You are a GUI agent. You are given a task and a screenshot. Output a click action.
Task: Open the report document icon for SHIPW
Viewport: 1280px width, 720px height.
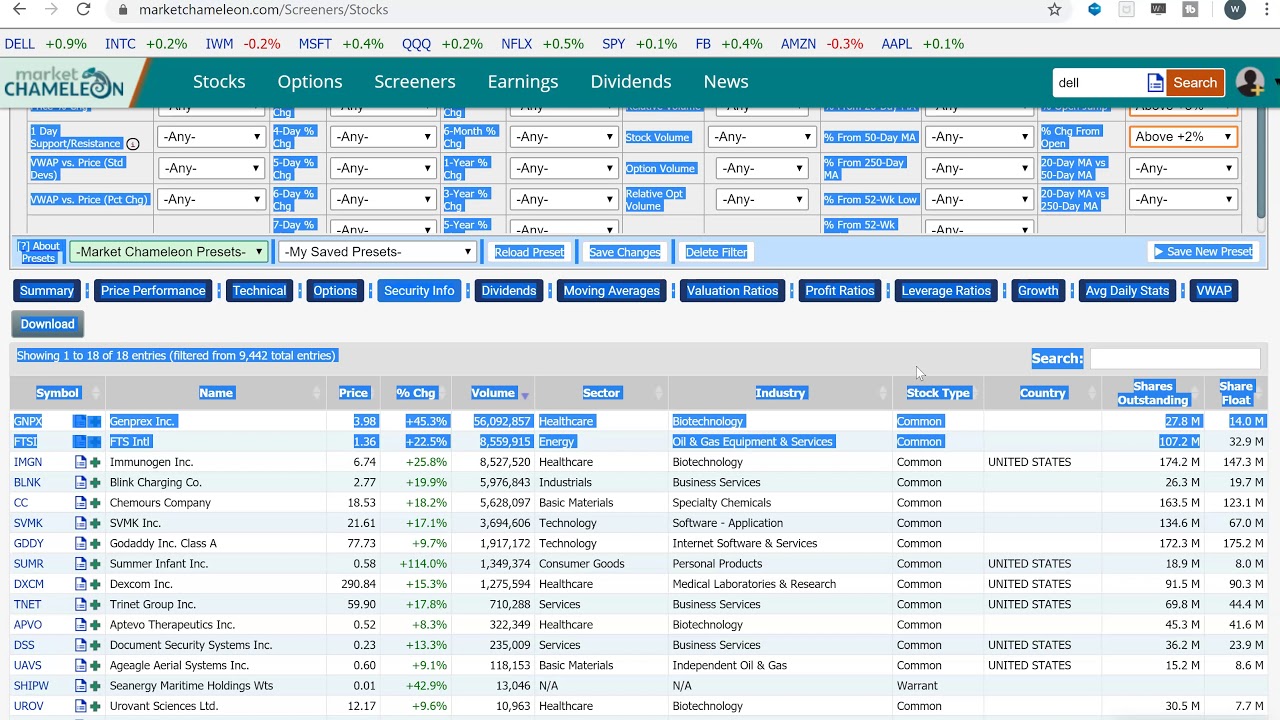(81, 686)
